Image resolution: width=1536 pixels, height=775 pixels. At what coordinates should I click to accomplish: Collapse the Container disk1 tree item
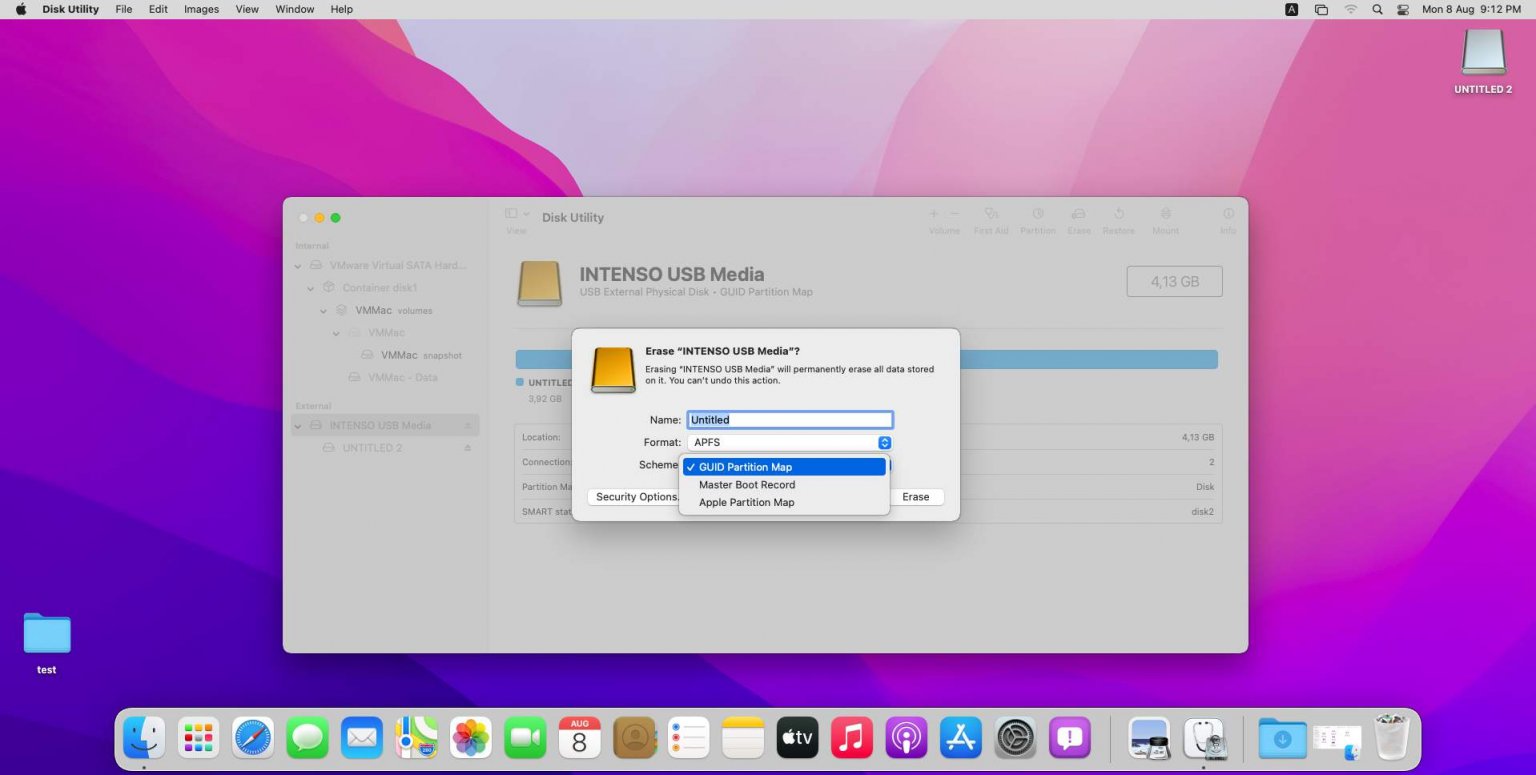310,288
